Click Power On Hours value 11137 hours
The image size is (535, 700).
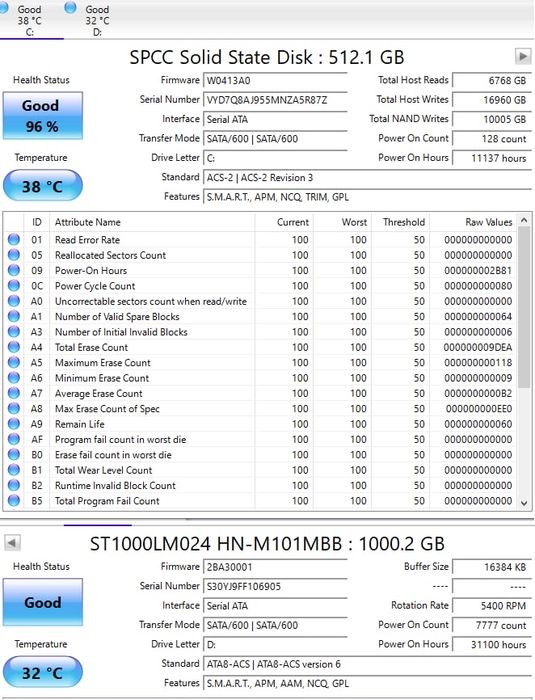click(492, 158)
